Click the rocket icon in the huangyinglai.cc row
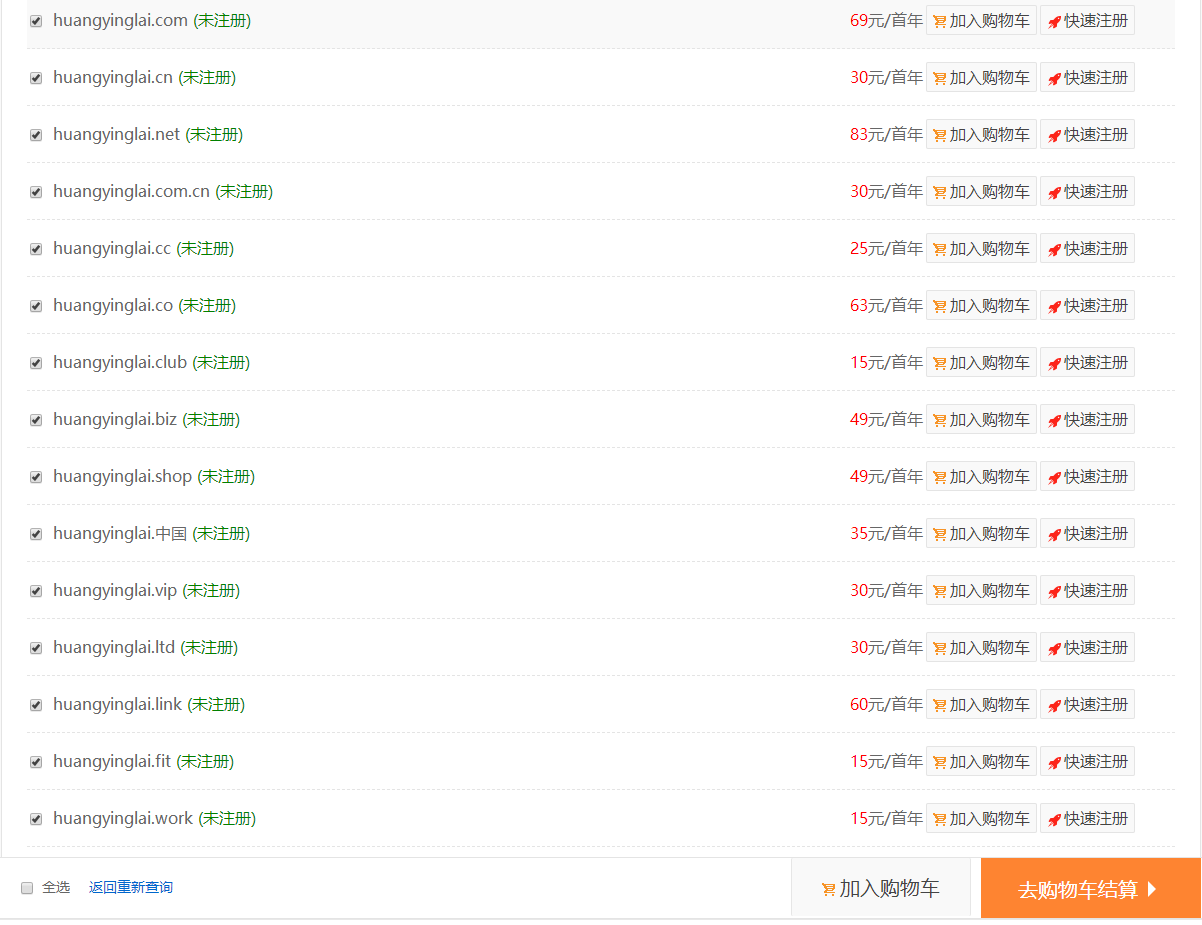 1054,249
